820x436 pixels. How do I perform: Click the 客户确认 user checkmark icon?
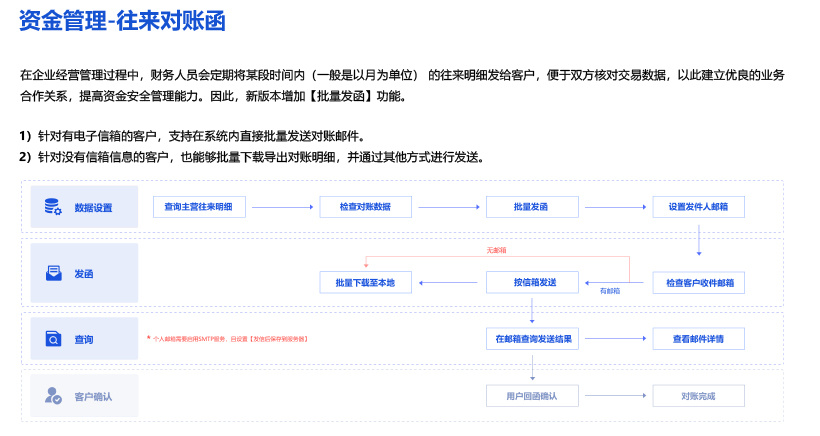coord(53,397)
